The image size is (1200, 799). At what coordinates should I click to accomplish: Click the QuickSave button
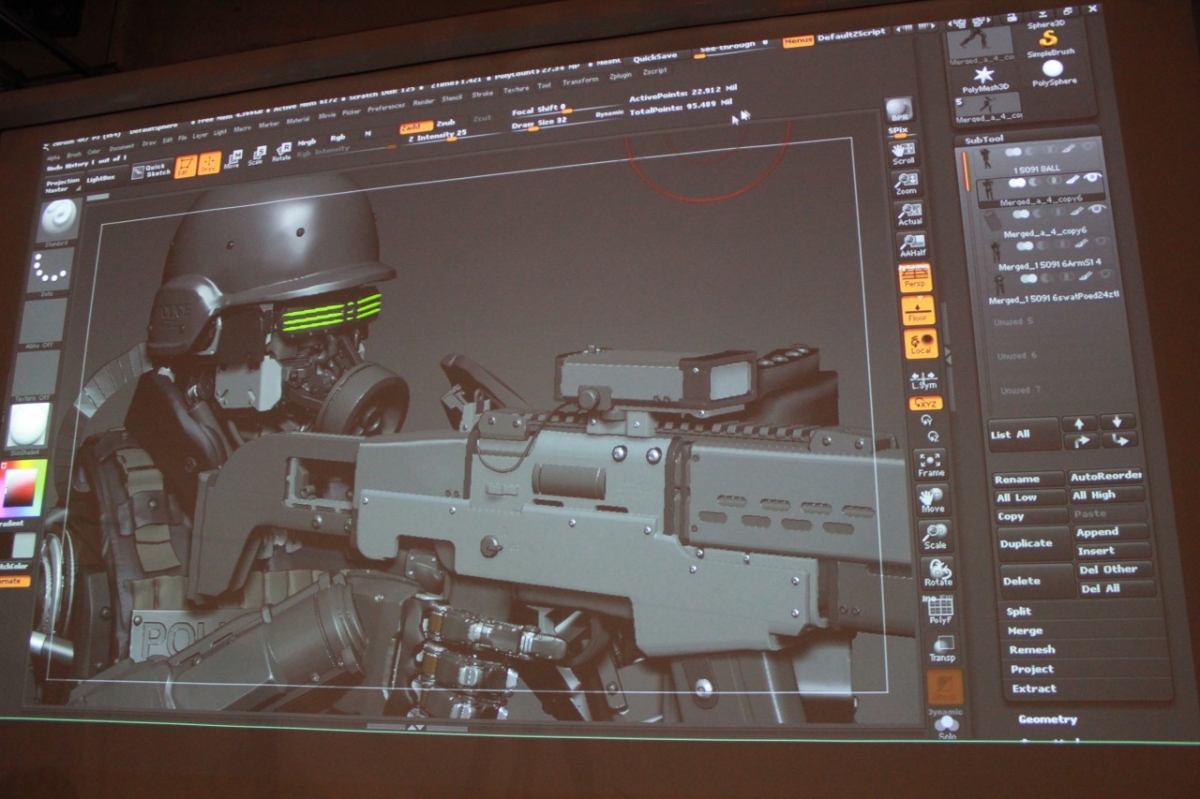655,58
